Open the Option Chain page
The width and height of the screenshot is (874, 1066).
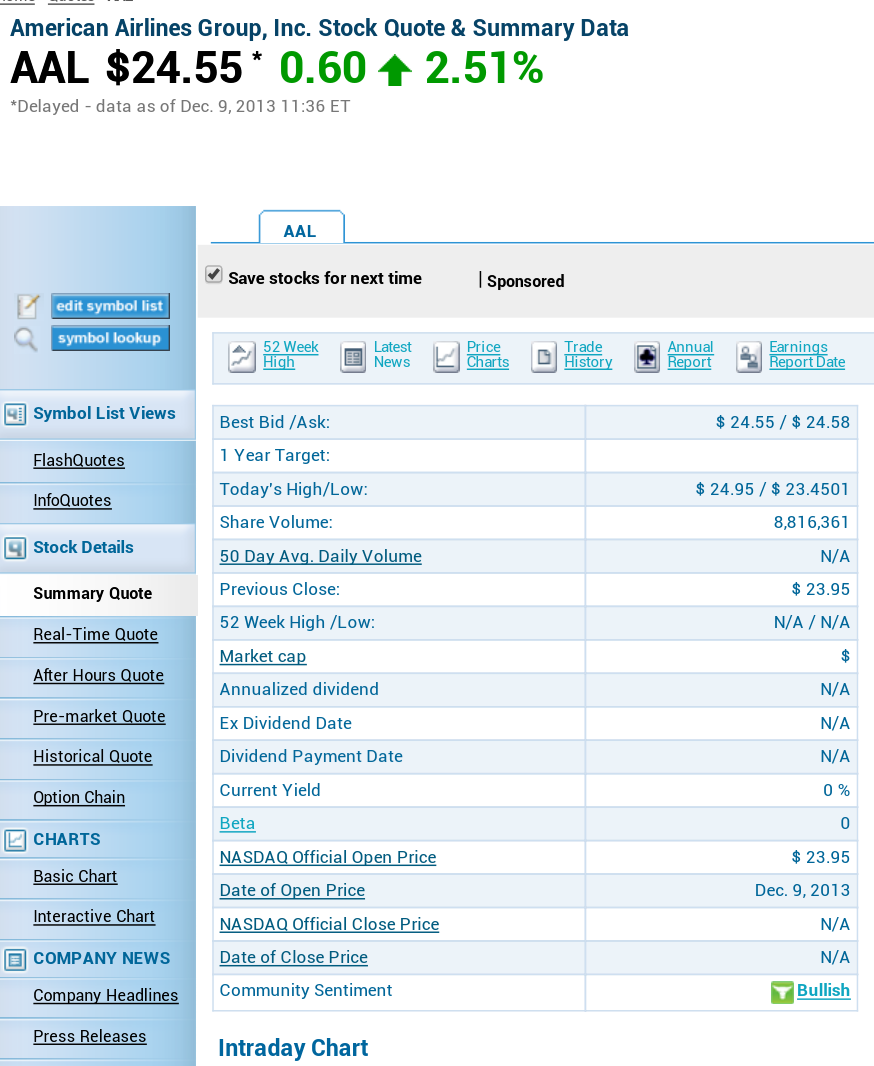click(79, 797)
